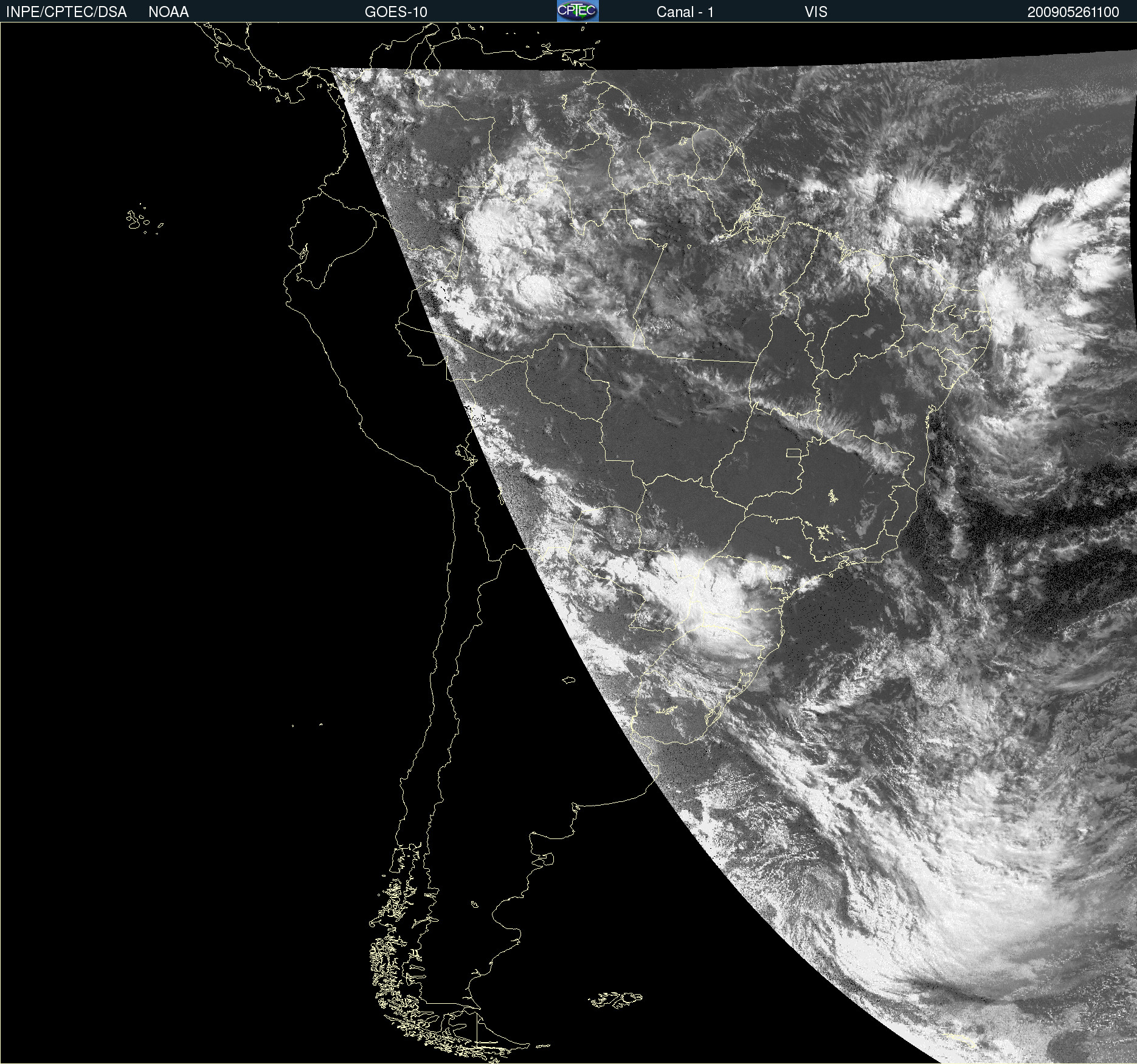Click the Canal - 1 channel label
Image resolution: width=1137 pixels, height=1064 pixels.
coord(685,12)
